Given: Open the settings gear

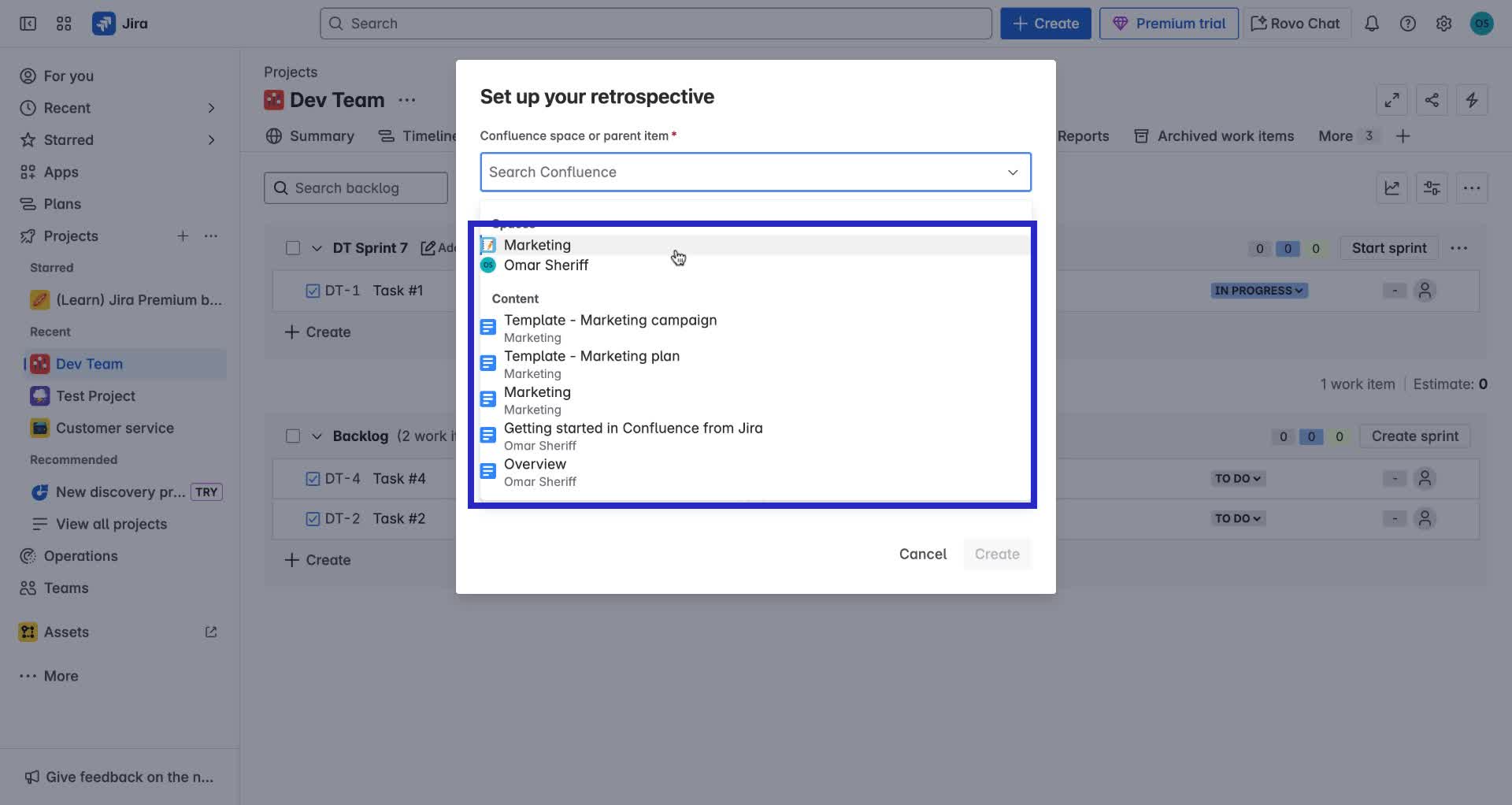Looking at the screenshot, I should point(1444,23).
